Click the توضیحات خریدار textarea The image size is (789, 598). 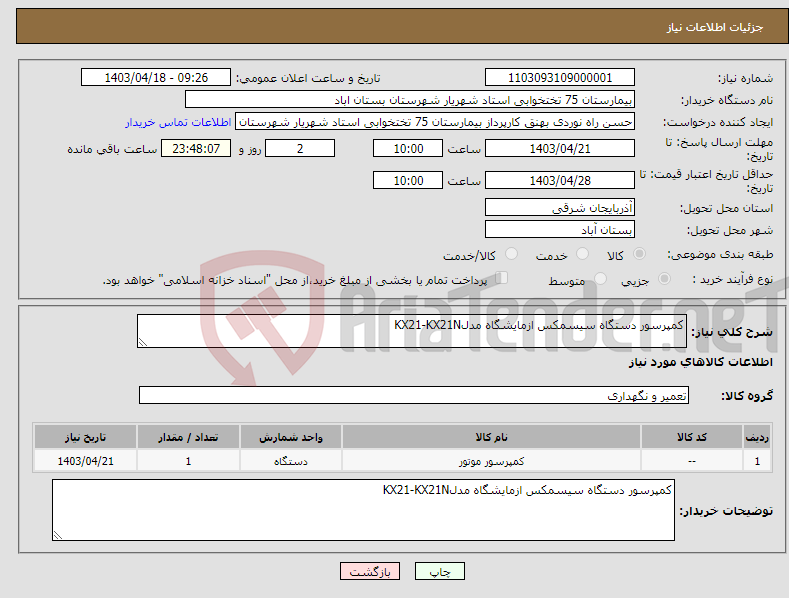click(363, 510)
